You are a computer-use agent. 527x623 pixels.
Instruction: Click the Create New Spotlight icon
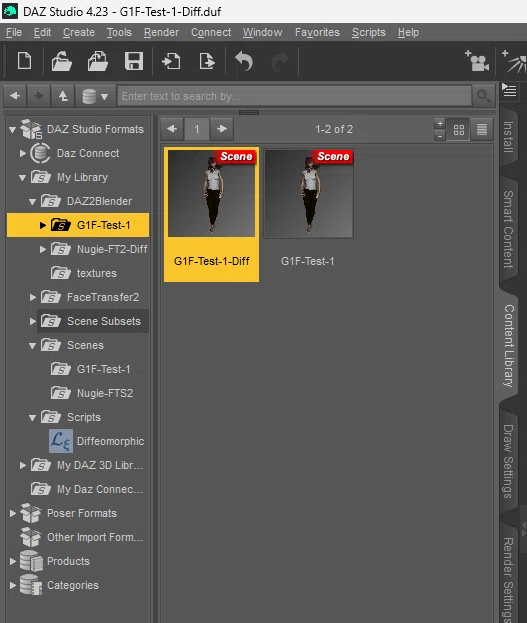click(514, 61)
